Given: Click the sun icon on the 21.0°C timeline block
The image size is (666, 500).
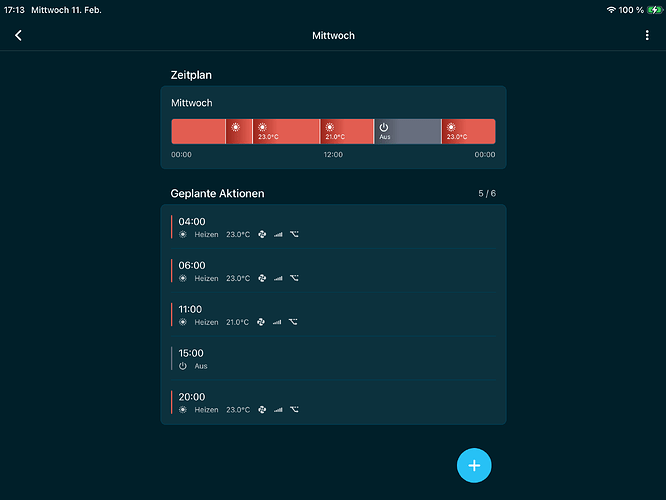Looking at the screenshot, I should [x=330, y=127].
